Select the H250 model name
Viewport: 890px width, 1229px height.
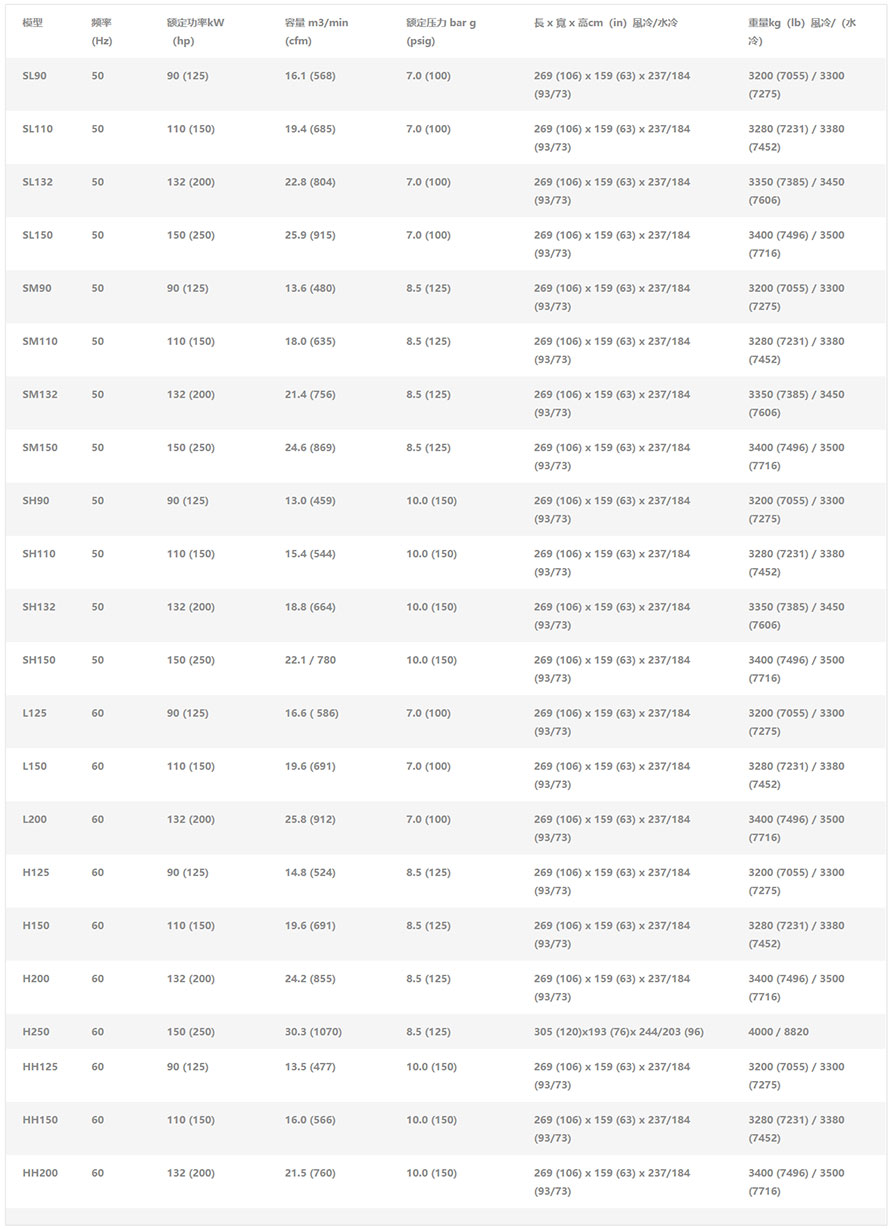36,1032
